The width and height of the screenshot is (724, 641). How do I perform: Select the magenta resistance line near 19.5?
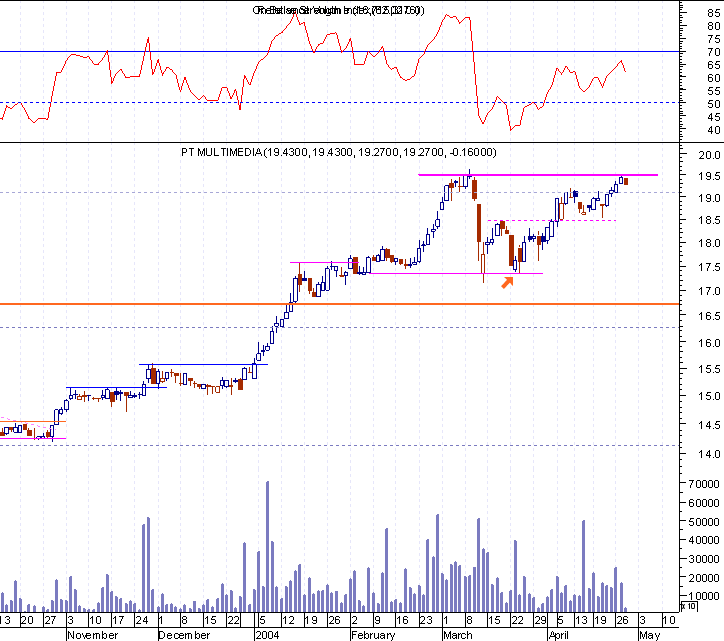tap(538, 175)
